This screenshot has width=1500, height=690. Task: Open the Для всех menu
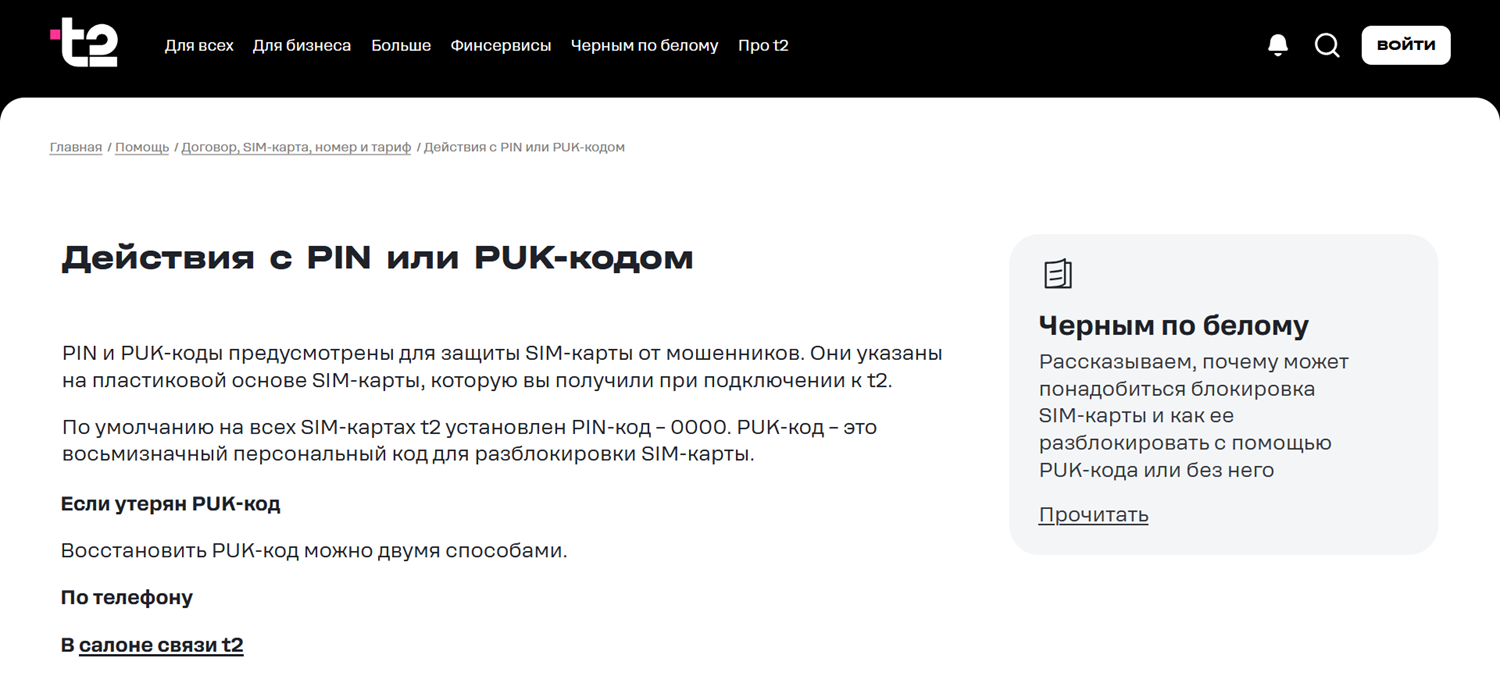(x=199, y=45)
